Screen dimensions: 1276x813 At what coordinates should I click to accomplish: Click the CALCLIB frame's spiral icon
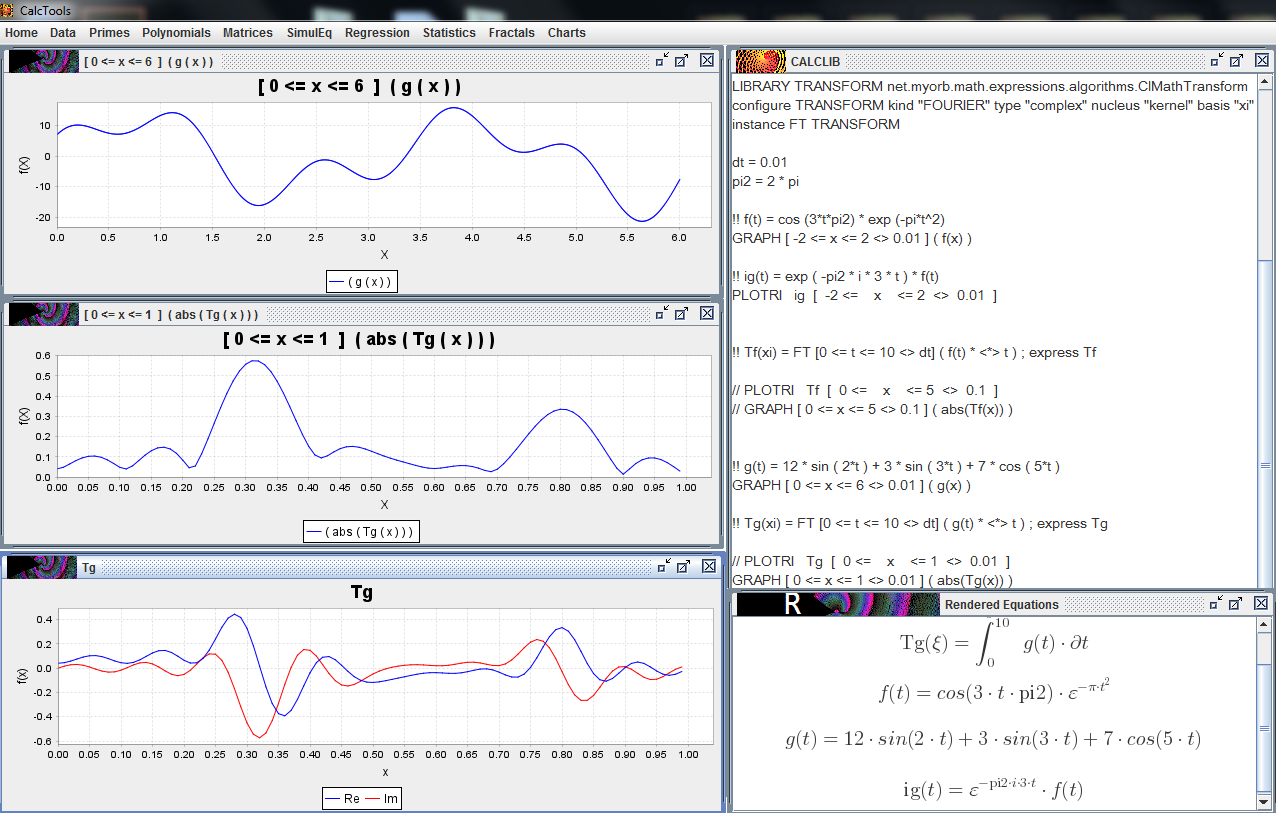click(761, 62)
